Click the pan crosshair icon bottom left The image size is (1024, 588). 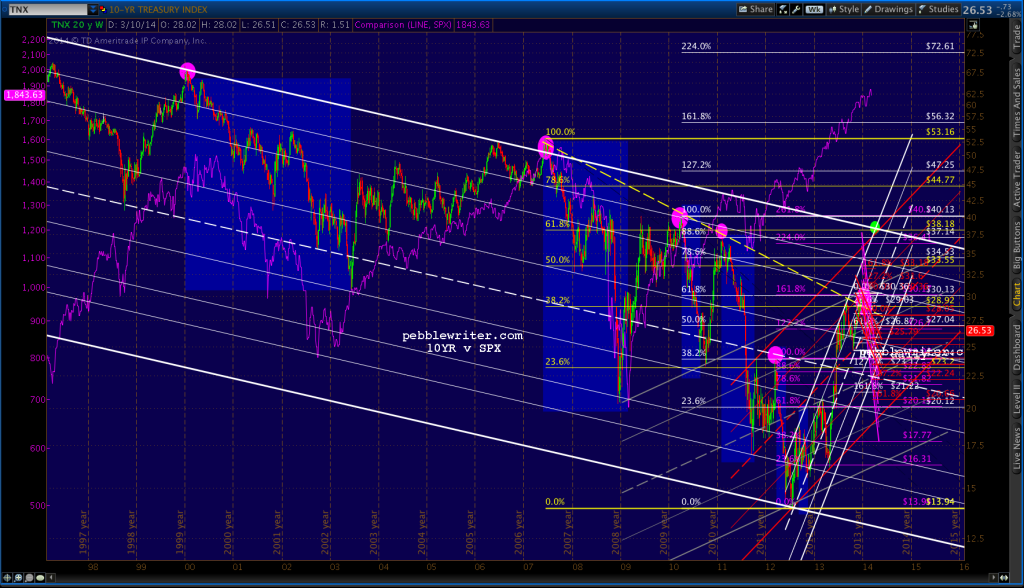pos(7,578)
